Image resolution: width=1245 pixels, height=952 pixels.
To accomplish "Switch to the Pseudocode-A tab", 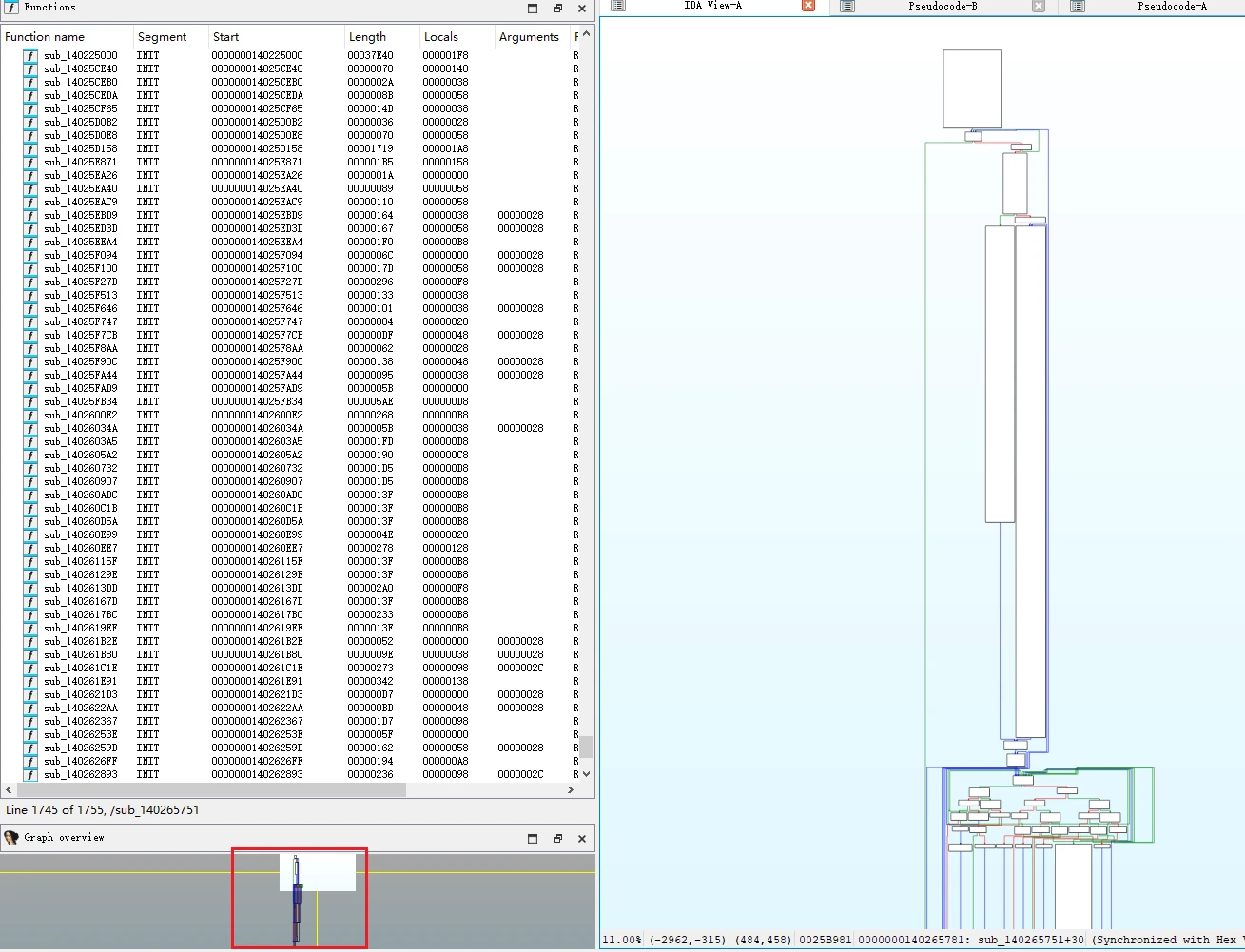I will (x=1172, y=6).
